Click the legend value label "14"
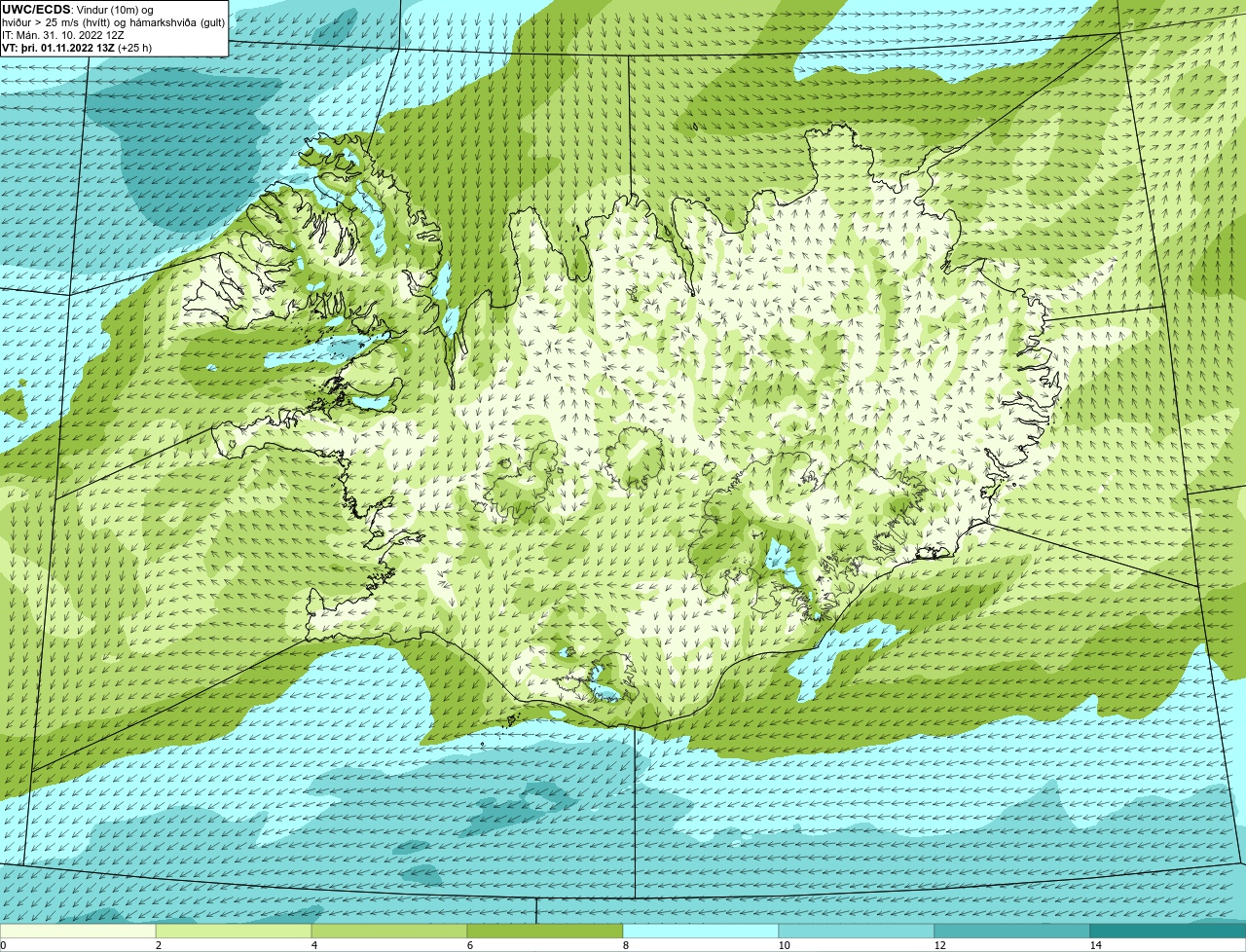This screenshot has height=952, width=1246. (1095, 945)
